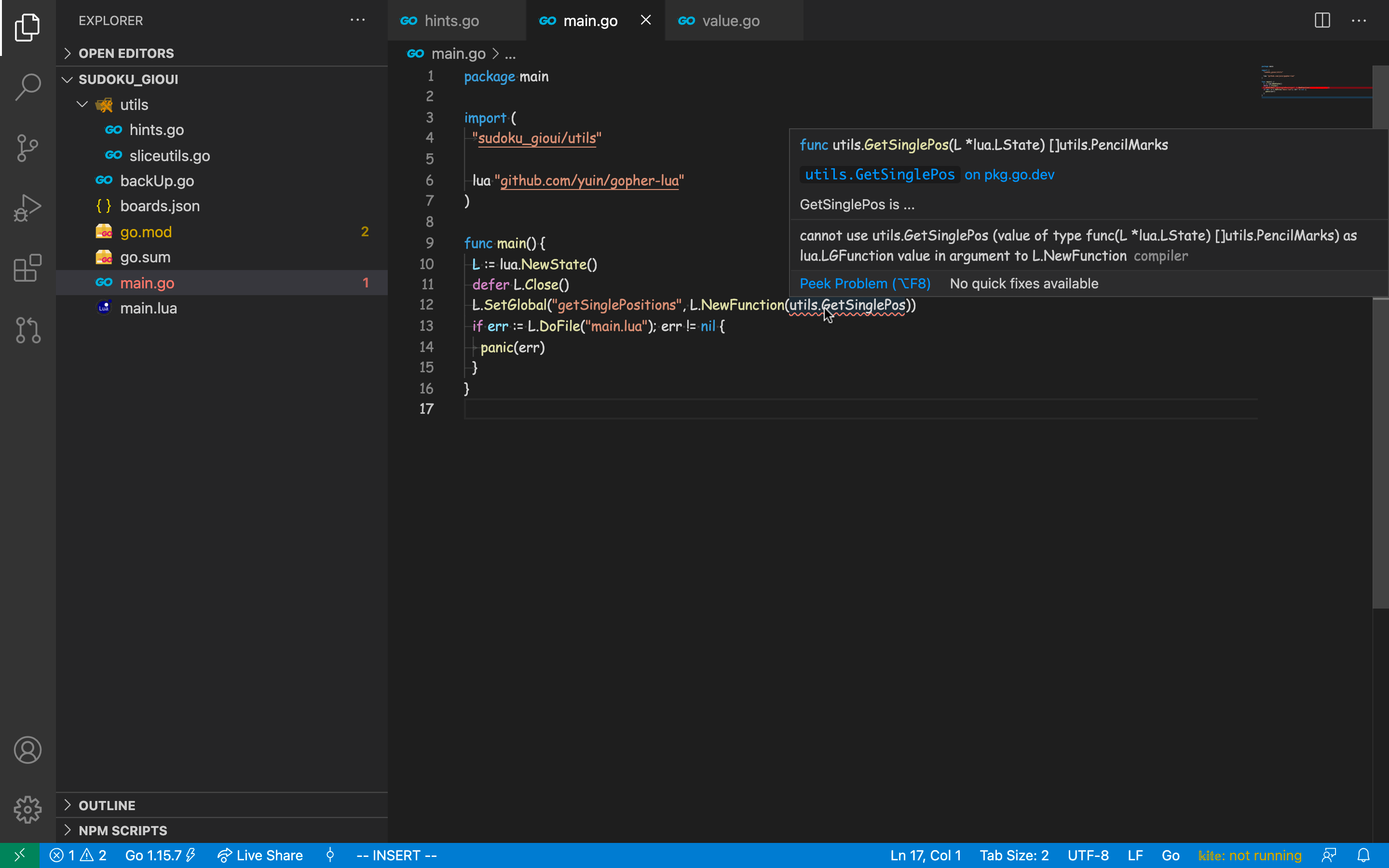This screenshot has height=868, width=1389.
Task: Click the Live Share status item
Action: (x=260, y=855)
